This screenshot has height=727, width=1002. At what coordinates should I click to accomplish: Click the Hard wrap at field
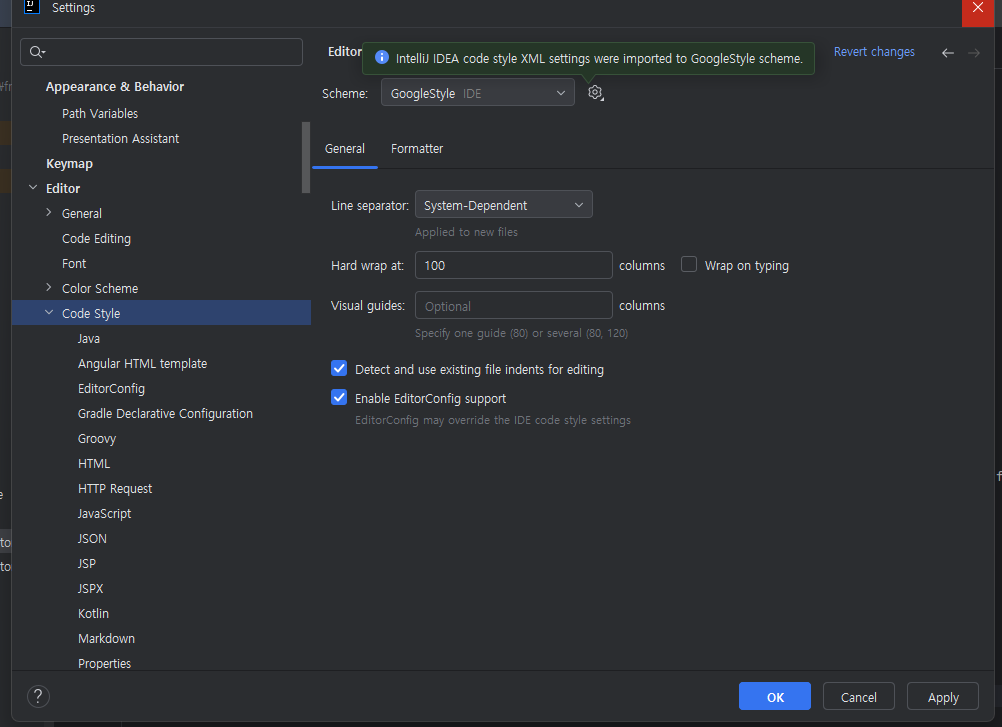(x=514, y=265)
